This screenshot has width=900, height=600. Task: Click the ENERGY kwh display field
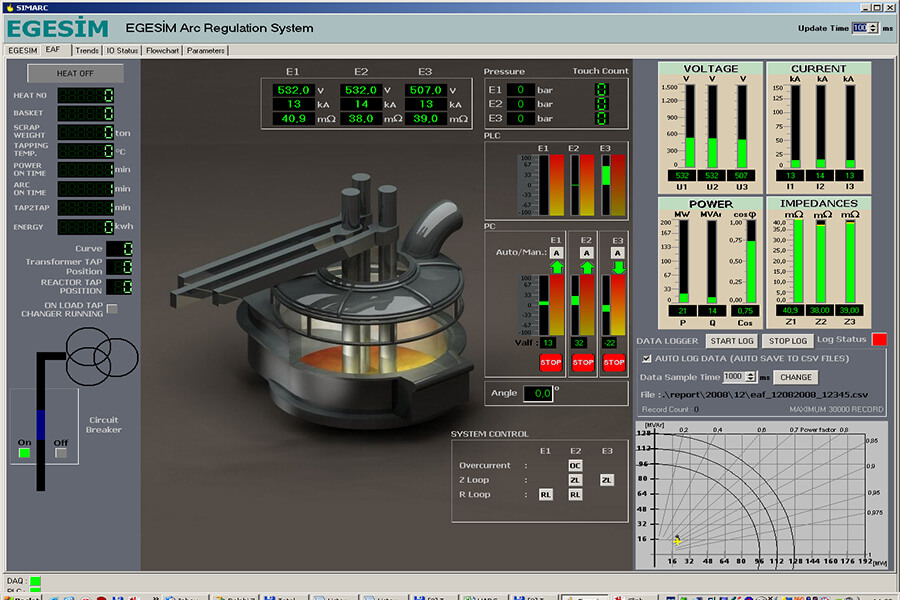[86, 227]
